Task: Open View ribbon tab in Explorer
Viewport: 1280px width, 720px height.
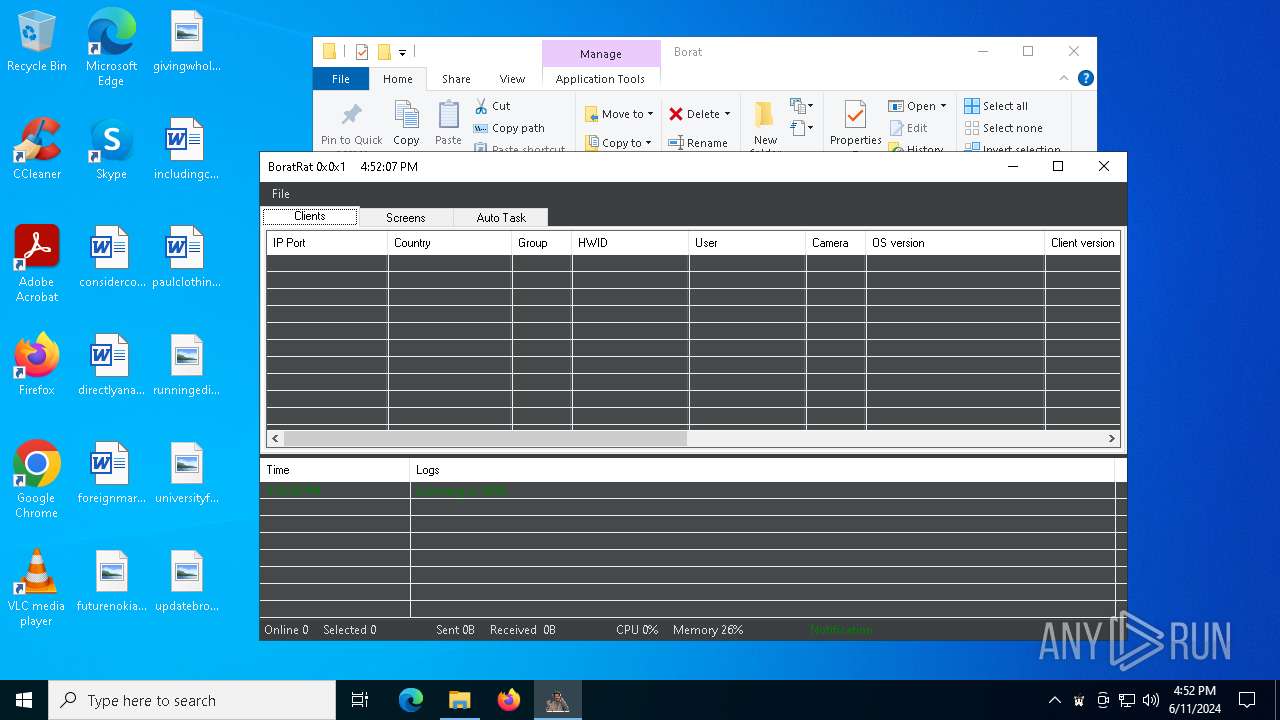Action: click(512, 79)
